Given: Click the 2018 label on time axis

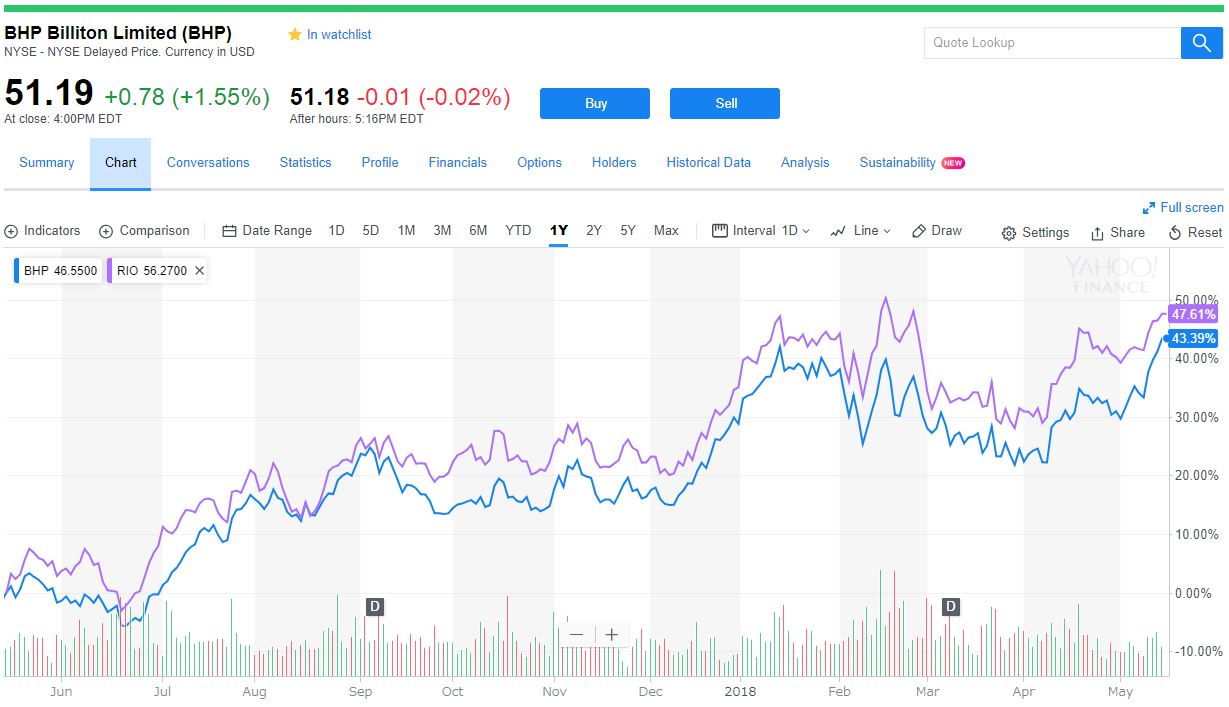Looking at the screenshot, I should tap(741, 691).
